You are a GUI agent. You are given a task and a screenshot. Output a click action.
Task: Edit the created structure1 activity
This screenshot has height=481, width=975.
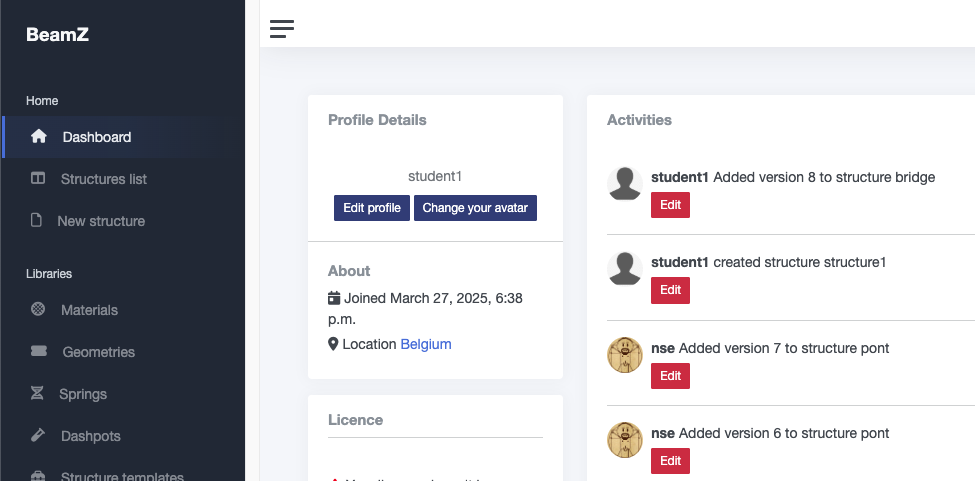tap(670, 290)
